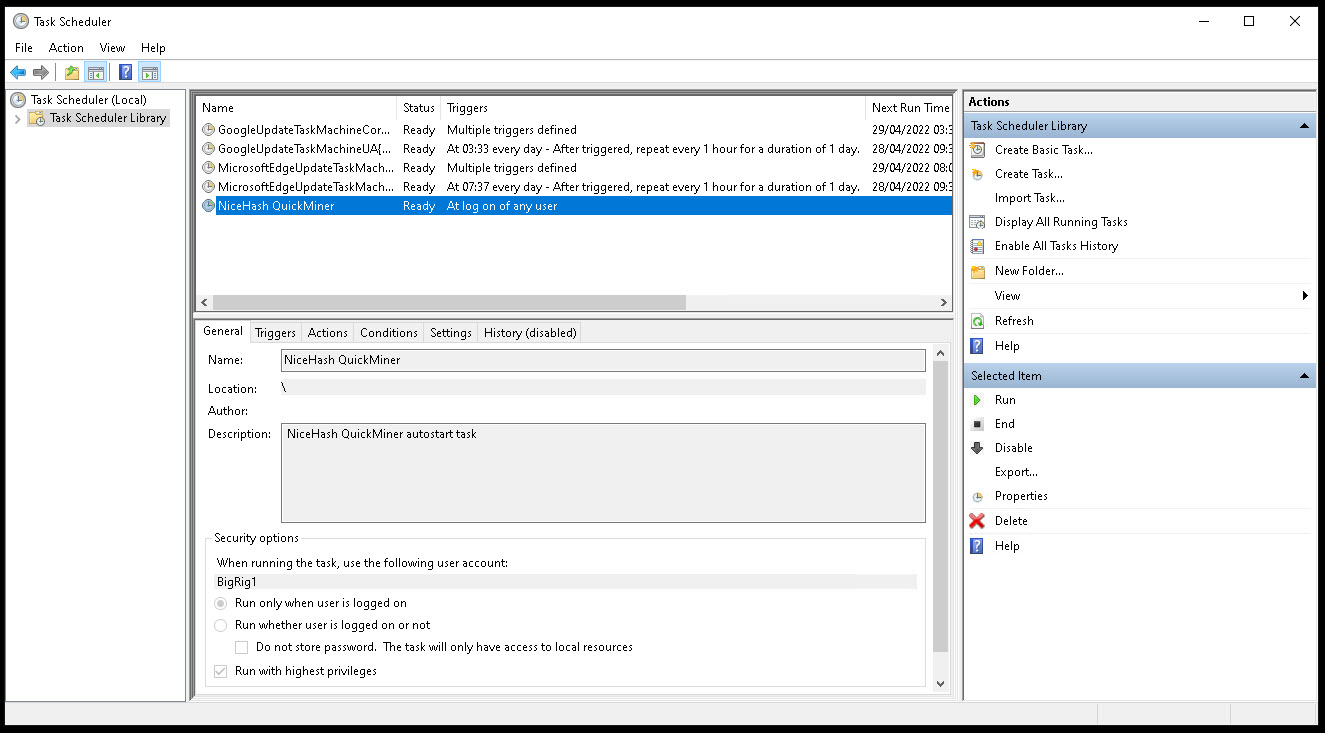Collapse the Task Scheduler Library actions section
Viewport: 1325px width, 733px height.
[x=1303, y=125]
